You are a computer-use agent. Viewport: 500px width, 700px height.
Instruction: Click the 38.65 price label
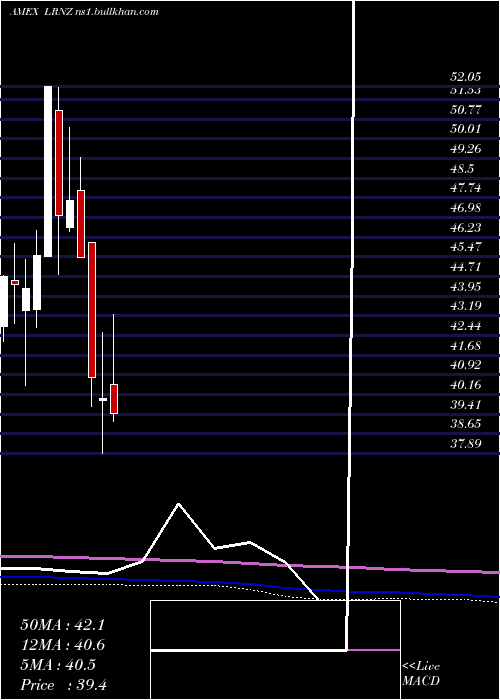(x=466, y=424)
